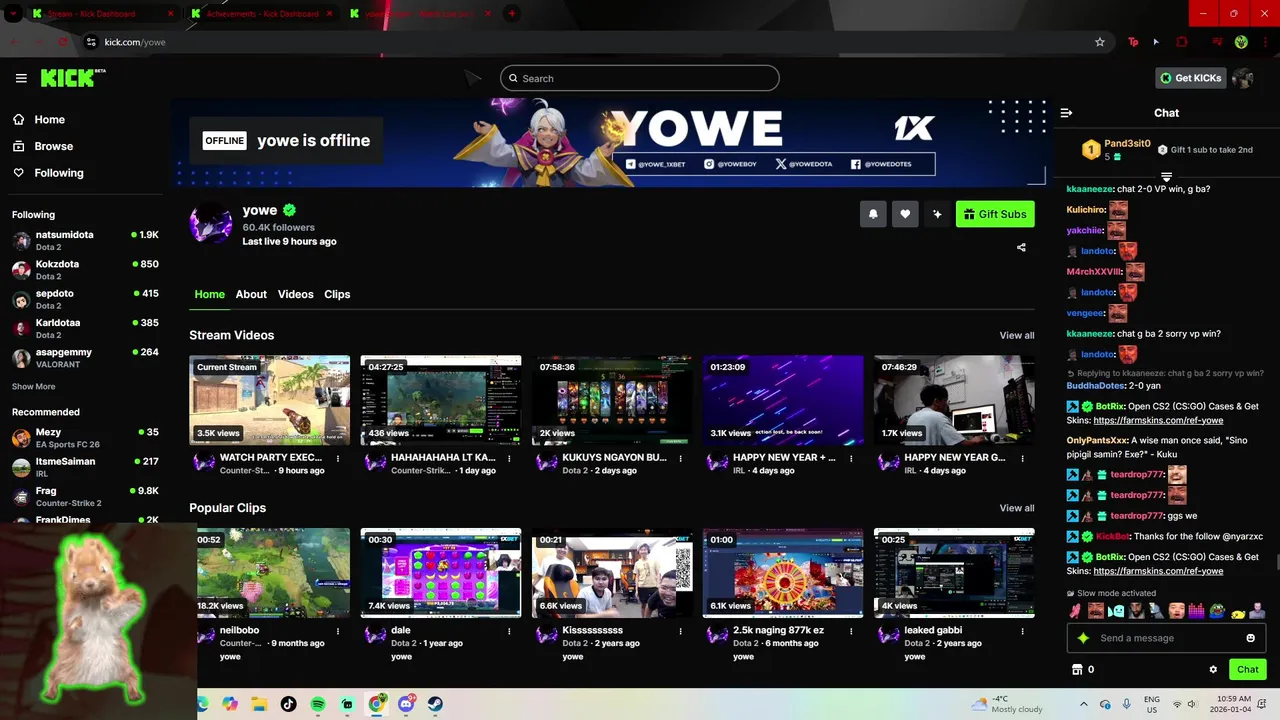Open options menu for neilbobo clip
Screen dimensions: 1280x720
coord(338,631)
